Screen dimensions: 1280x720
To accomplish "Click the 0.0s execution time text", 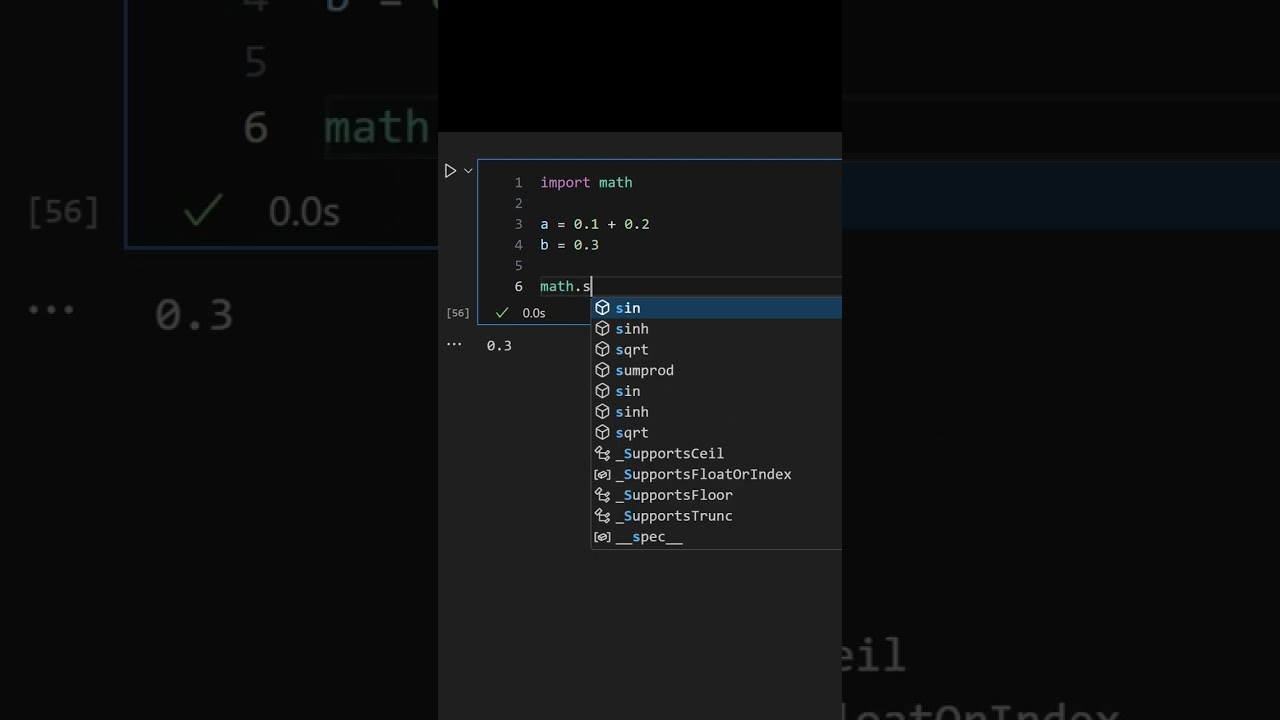I will (x=534, y=313).
